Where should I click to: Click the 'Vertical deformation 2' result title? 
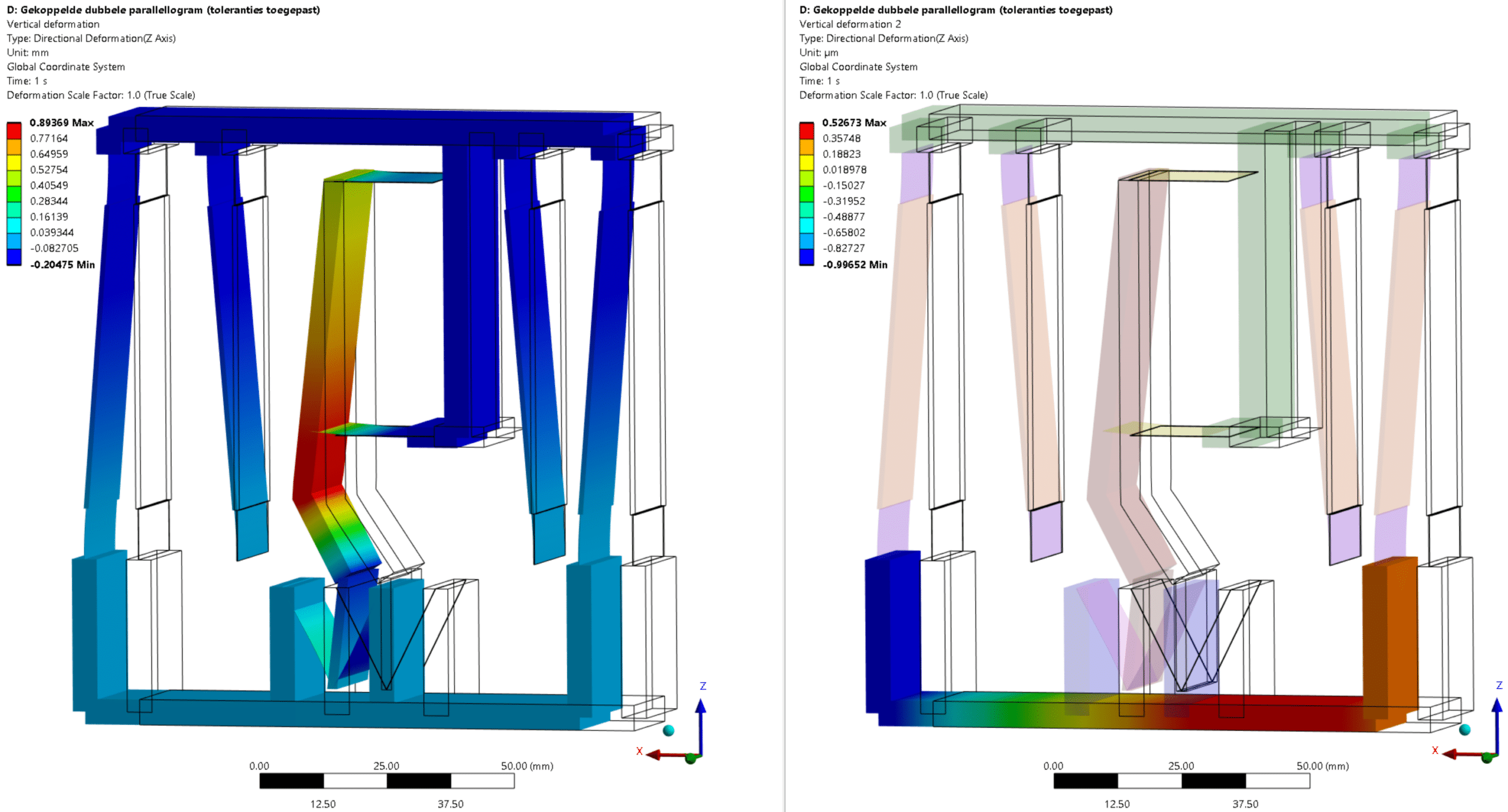click(849, 24)
